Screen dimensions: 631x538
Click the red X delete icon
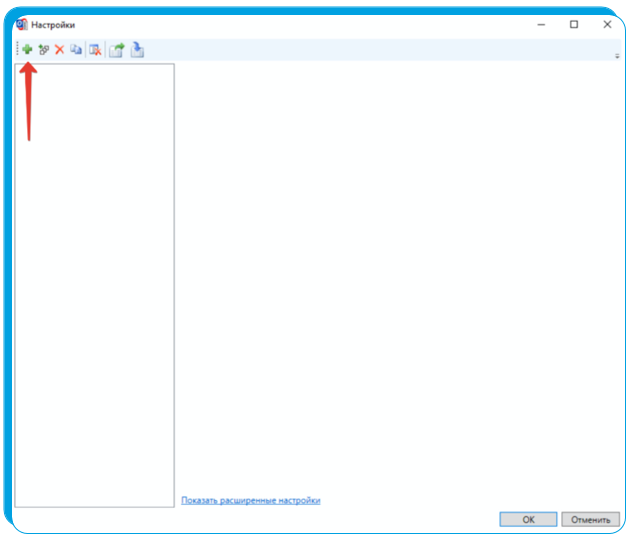pos(60,49)
